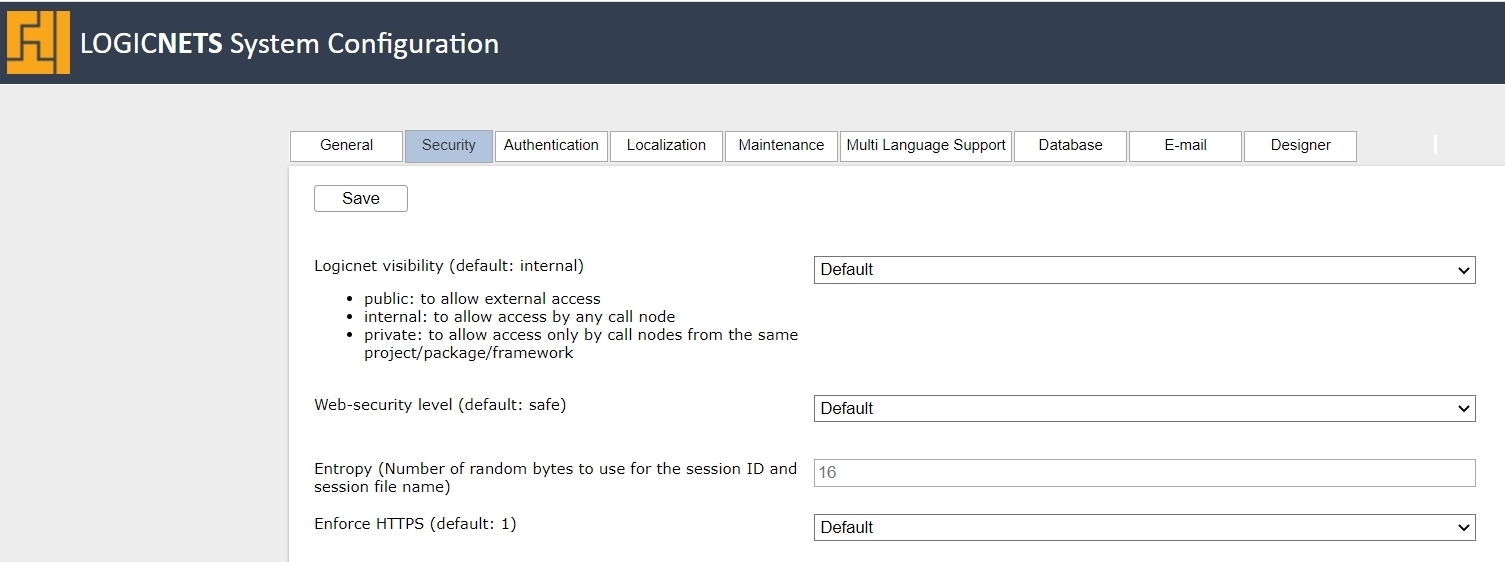Select the Designer tab
Image resolution: width=1505 pixels, height=562 pixels.
[x=1300, y=146]
